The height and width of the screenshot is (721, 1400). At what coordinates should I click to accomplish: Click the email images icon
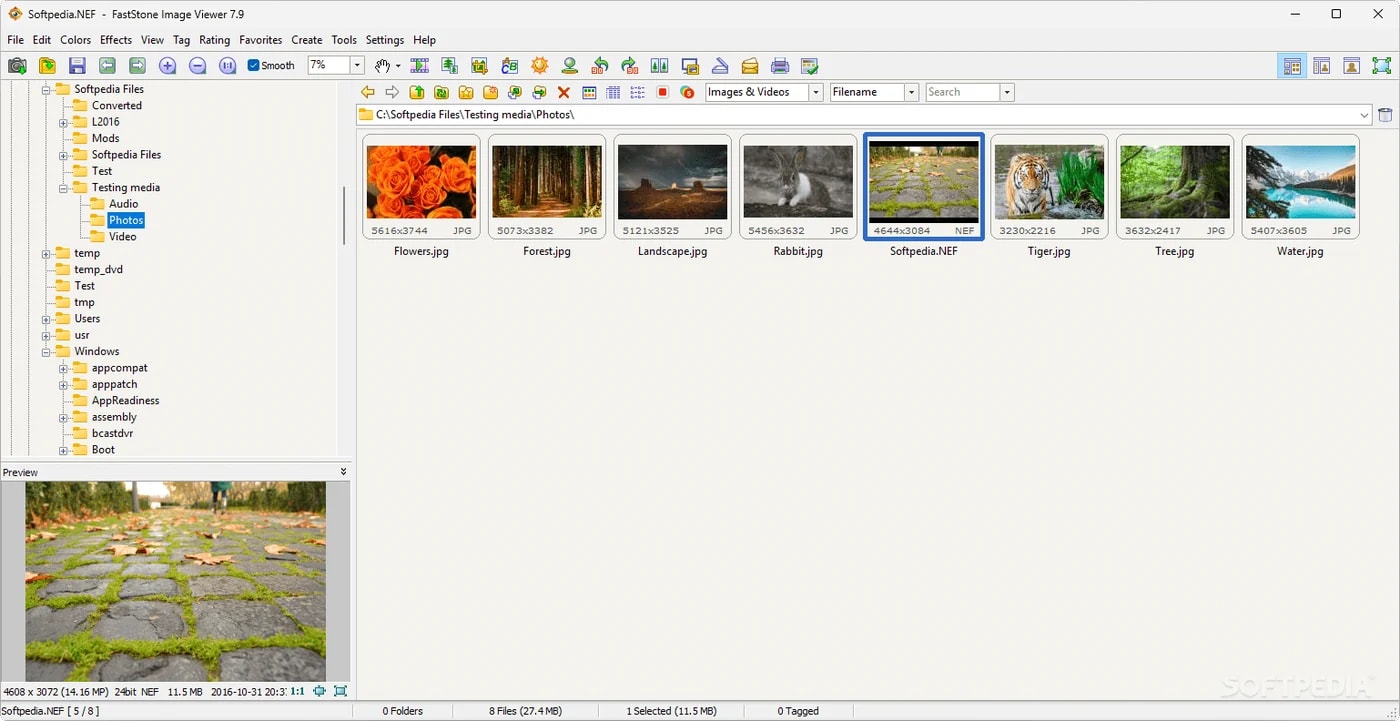click(750, 65)
